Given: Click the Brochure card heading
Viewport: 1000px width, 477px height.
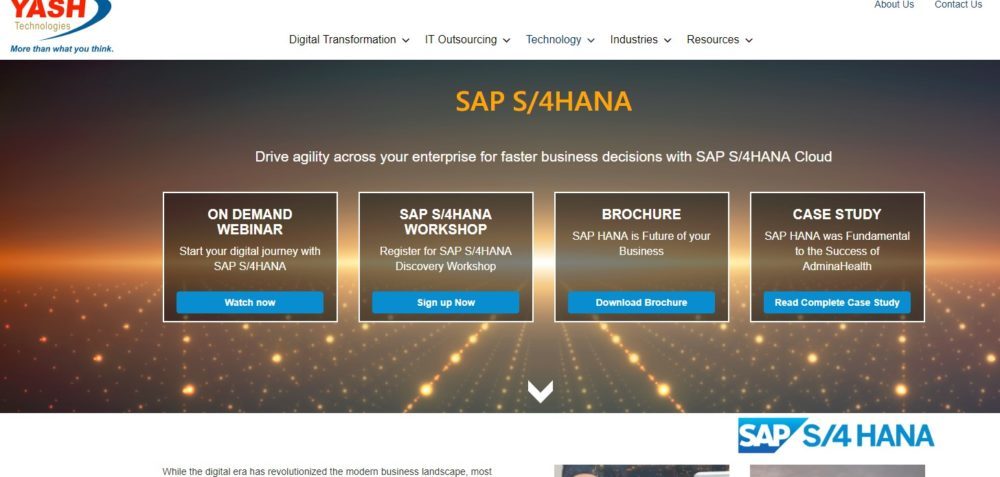Looking at the screenshot, I should pyautogui.click(x=641, y=214).
